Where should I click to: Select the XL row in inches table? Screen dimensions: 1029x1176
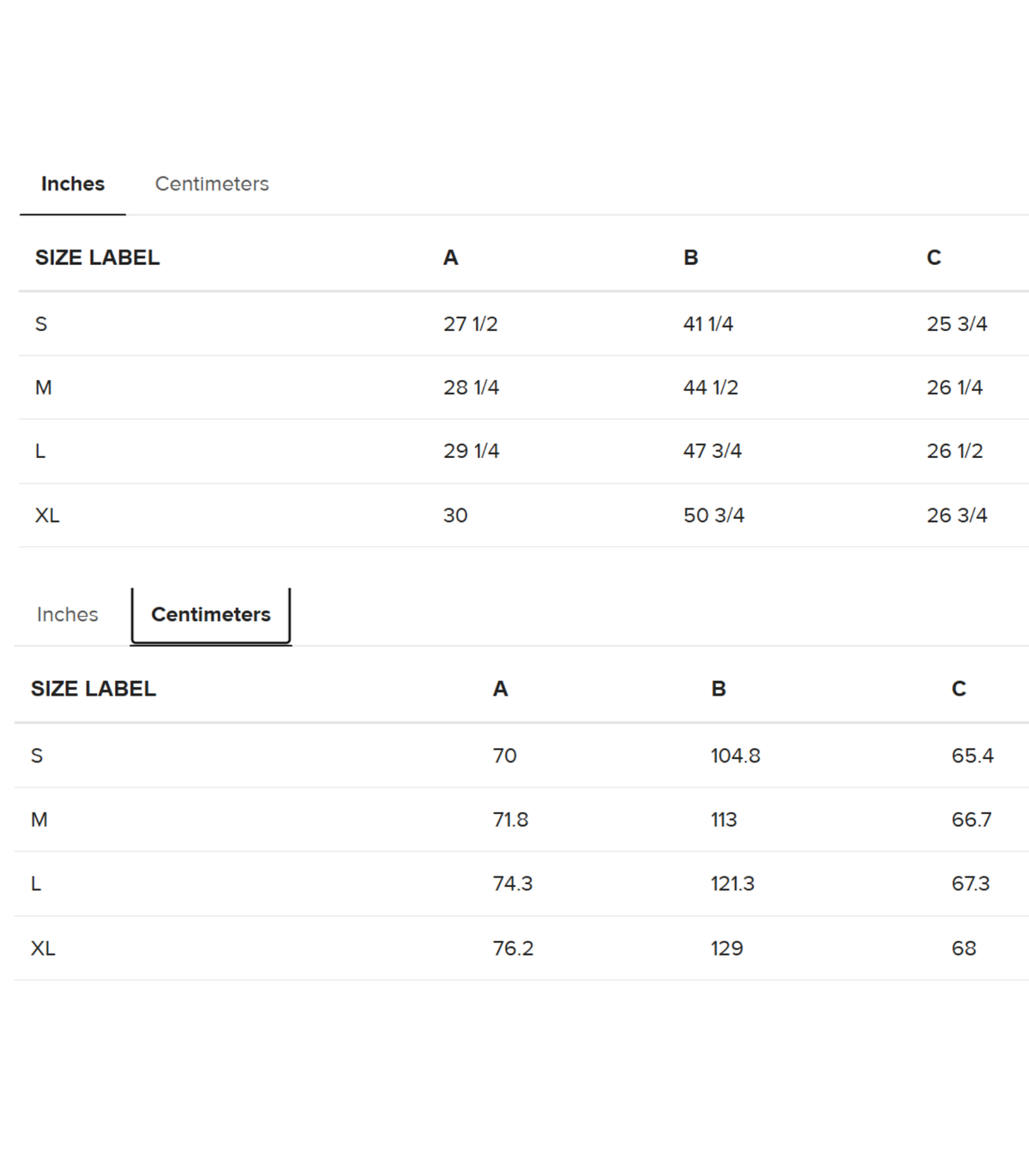(524, 515)
